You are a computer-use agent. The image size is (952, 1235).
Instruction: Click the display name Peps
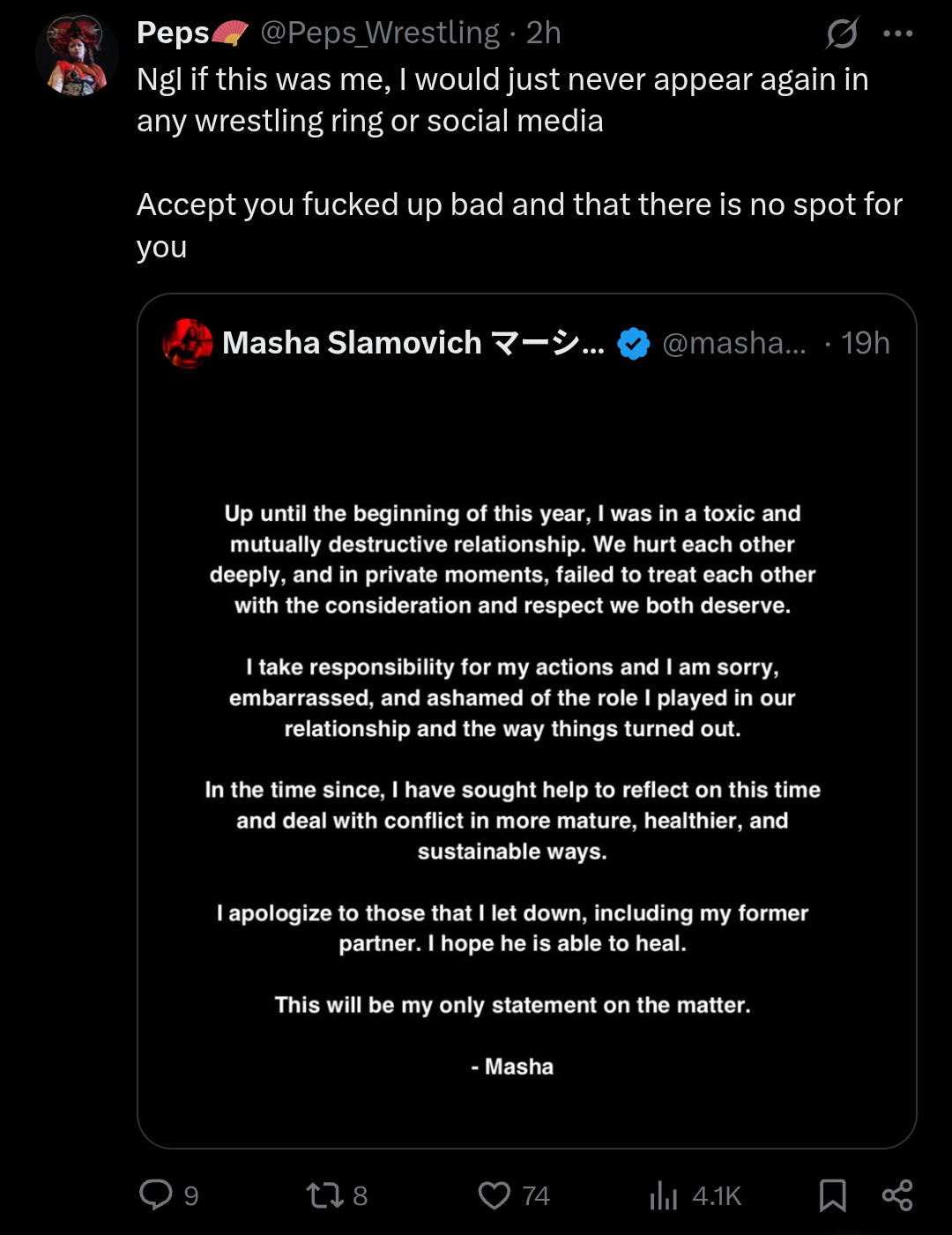coord(173,33)
